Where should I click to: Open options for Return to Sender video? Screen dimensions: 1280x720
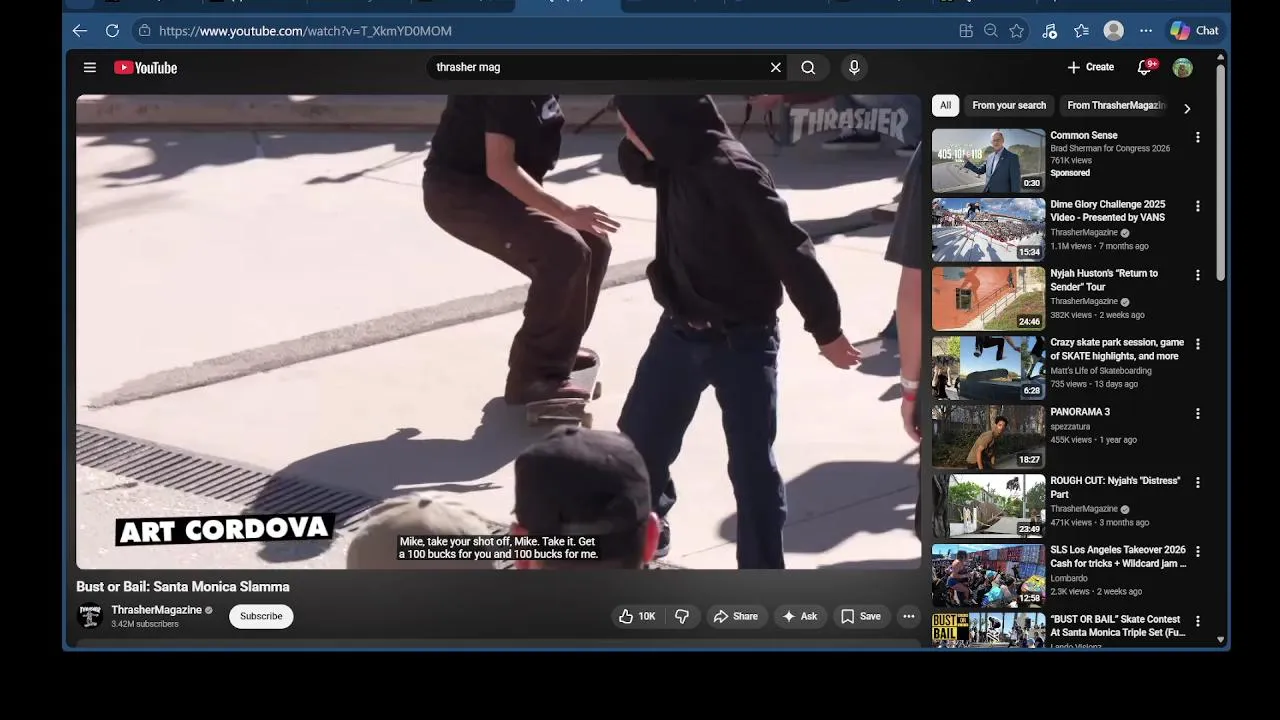click(1197, 275)
